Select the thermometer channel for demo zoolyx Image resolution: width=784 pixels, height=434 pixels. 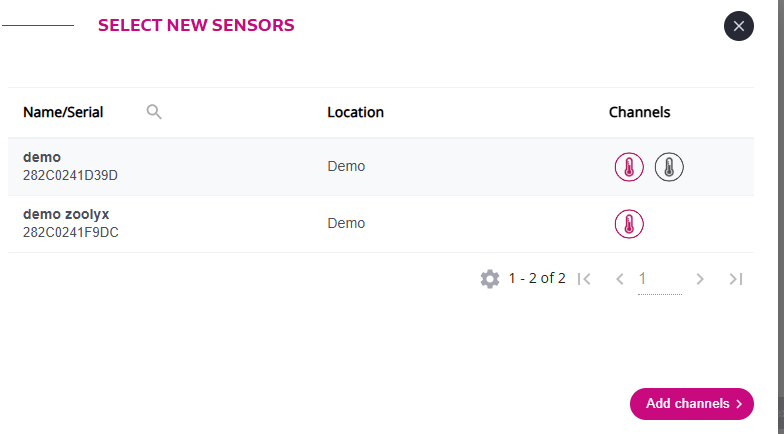pyautogui.click(x=629, y=224)
